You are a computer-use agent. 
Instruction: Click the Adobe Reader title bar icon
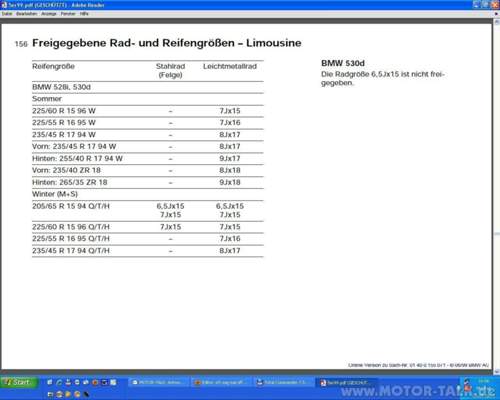click(4, 5)
